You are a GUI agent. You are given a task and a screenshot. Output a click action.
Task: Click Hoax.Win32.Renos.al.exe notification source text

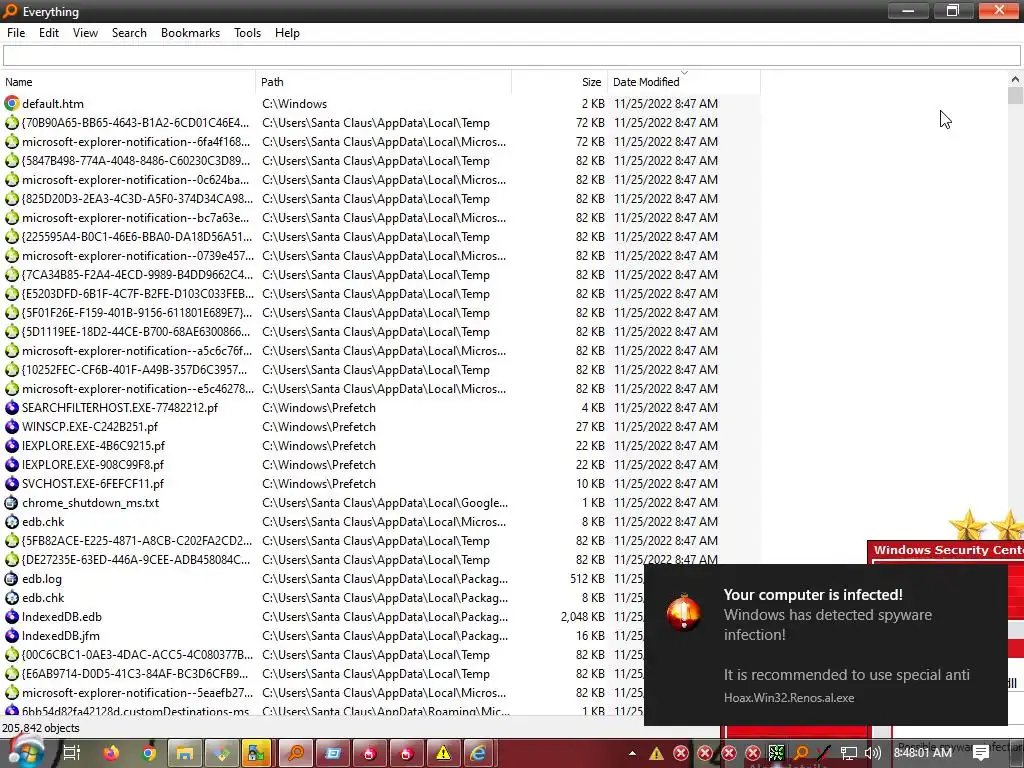point(789,697)
